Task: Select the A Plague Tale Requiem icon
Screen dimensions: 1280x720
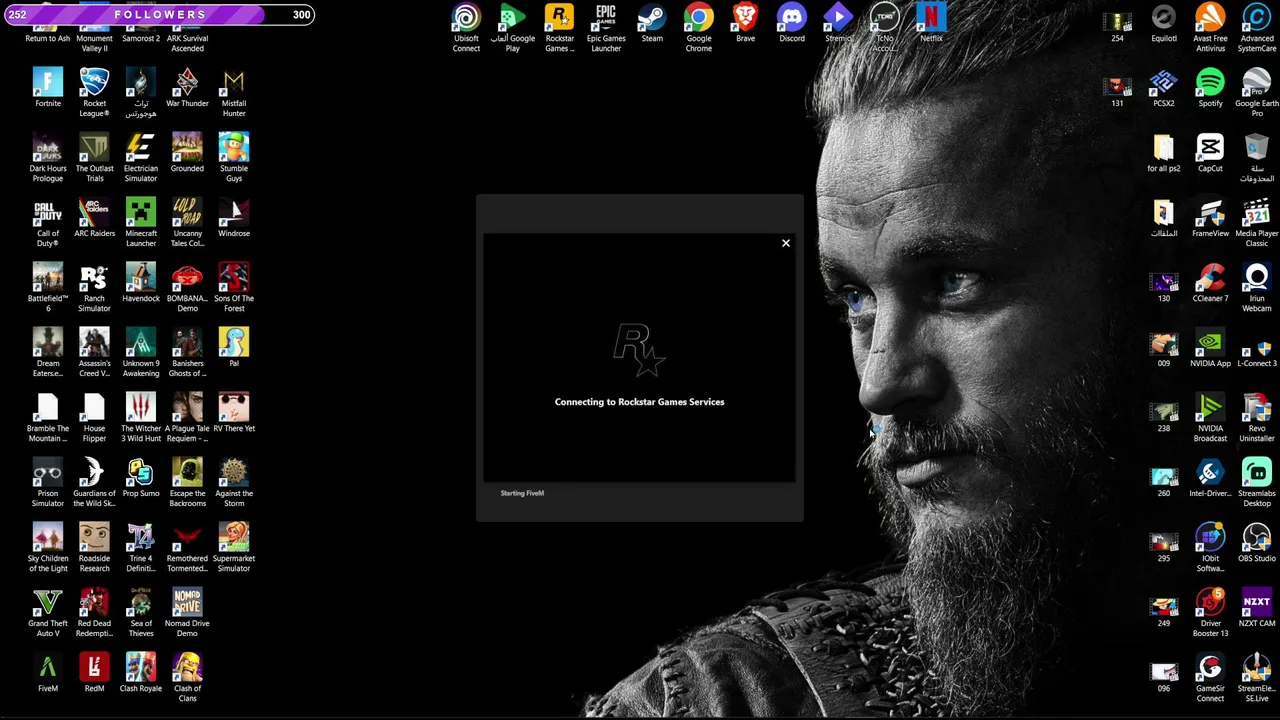Action: [x=187, y=417]
